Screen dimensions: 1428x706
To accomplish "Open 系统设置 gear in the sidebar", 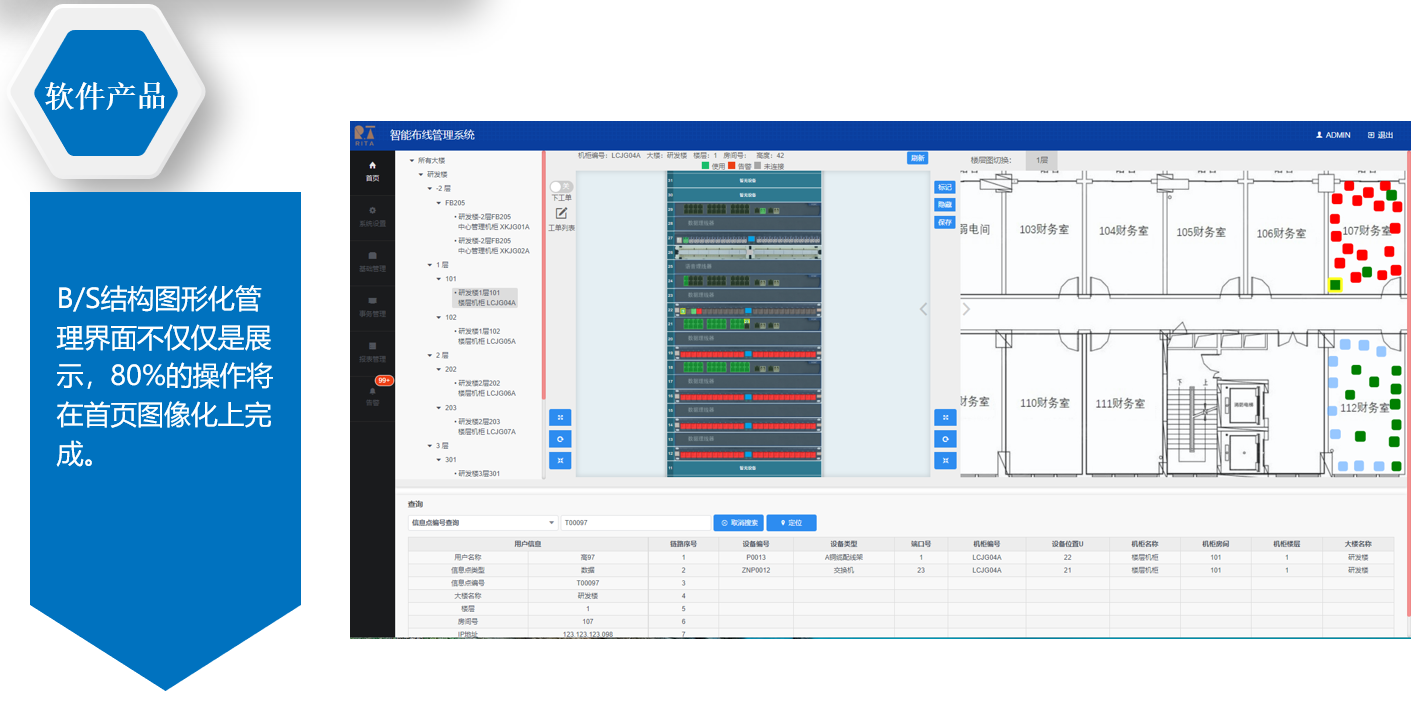I will [372, 211].
